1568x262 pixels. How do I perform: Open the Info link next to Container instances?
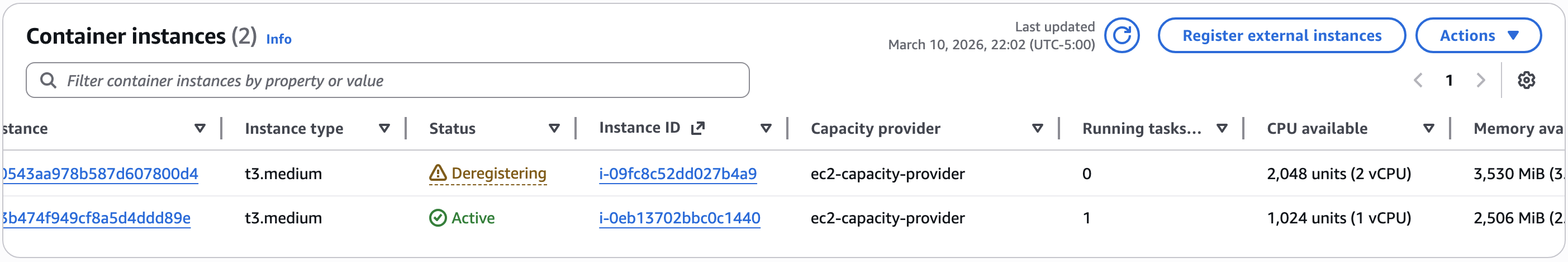[x=279, y=40]
